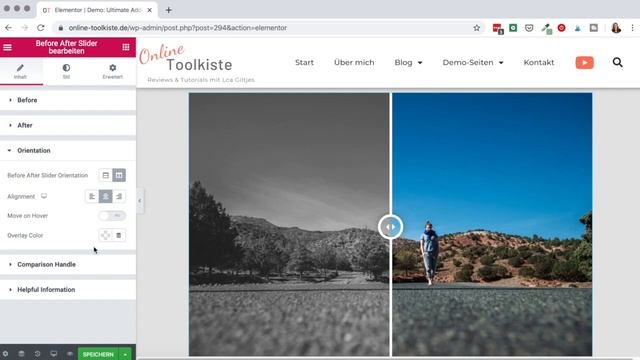Switch to the Stil tab
Image resolution: width=640 pixels, height=360 pixels.
coord(66,71)
